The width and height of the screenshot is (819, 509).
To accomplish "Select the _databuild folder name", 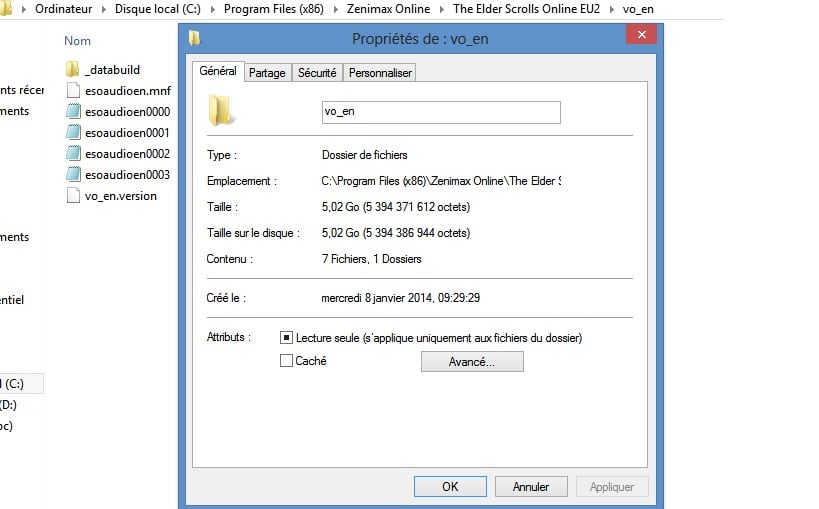I will (112, 70).
